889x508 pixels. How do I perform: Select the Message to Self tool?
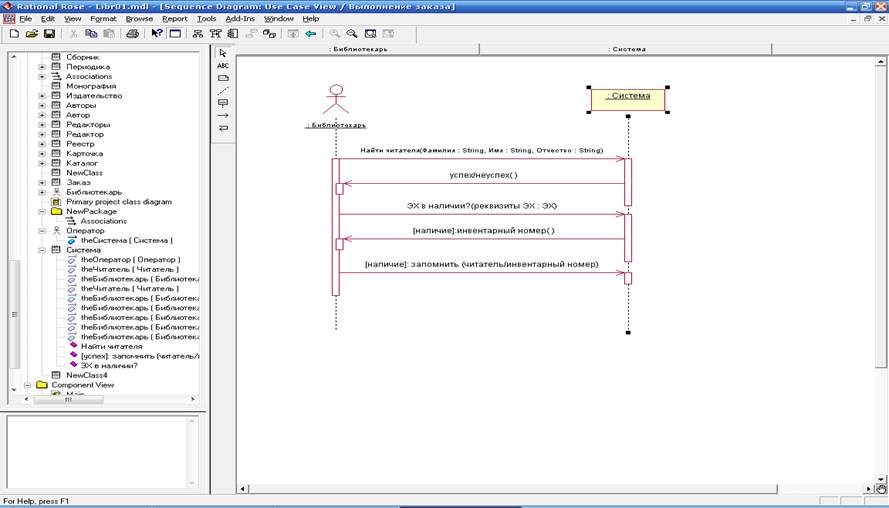(x=223, y=128)
